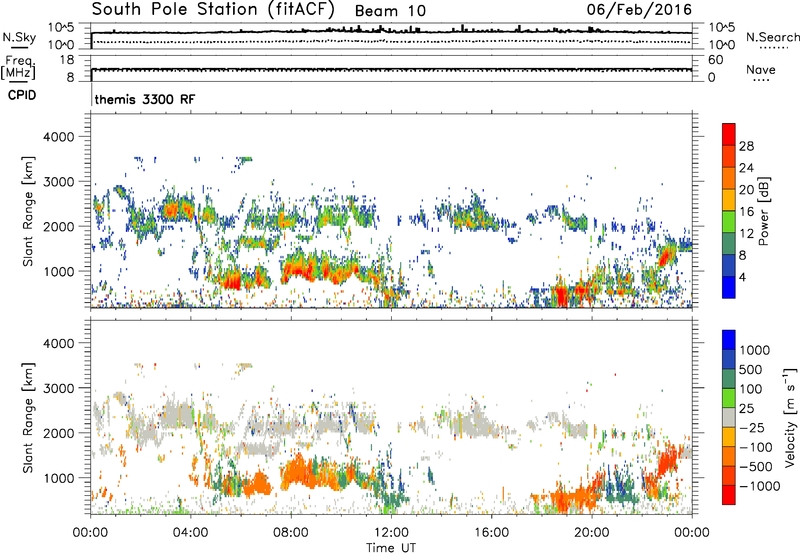Click "Slant Range [km]" label of velocity panel
Viewport: 800px width, 554px height.
[x=28, y=418]
